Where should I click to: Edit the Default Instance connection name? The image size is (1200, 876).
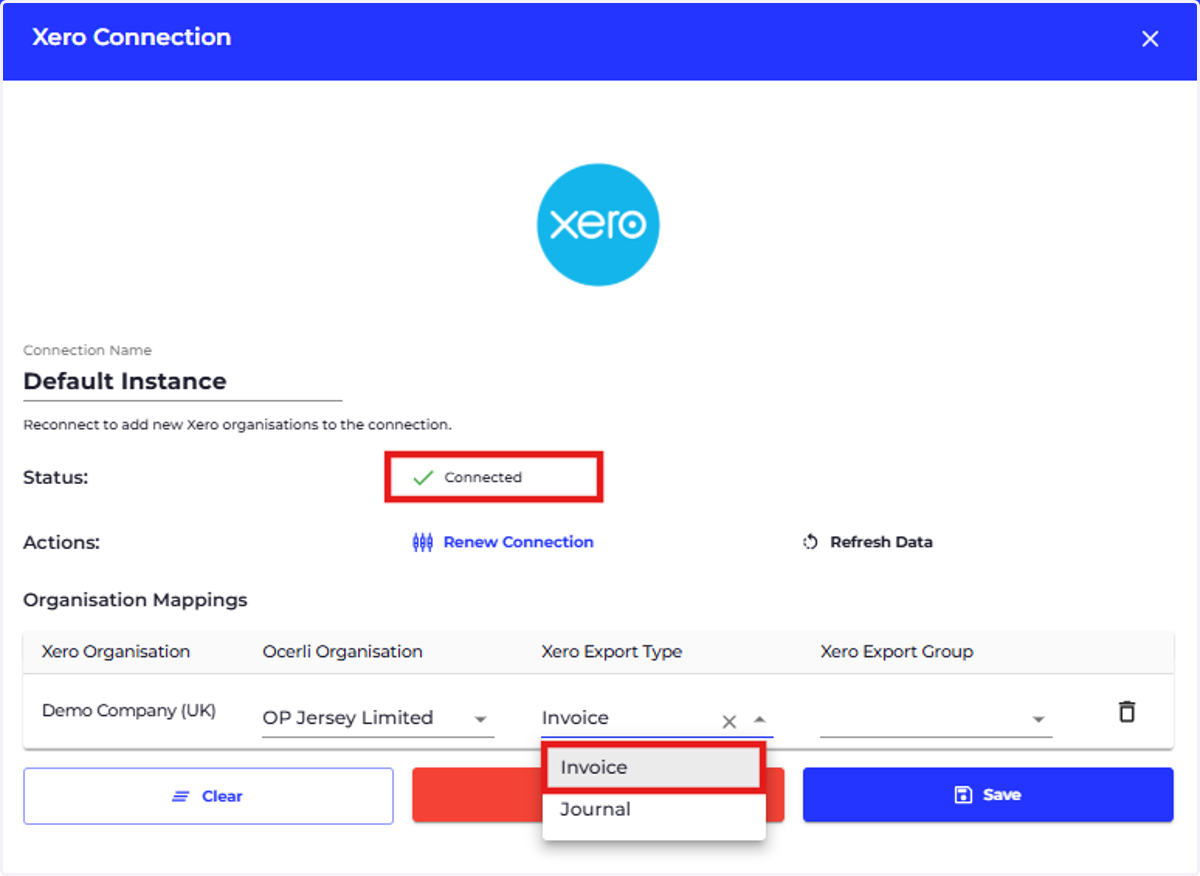point(182,381)
